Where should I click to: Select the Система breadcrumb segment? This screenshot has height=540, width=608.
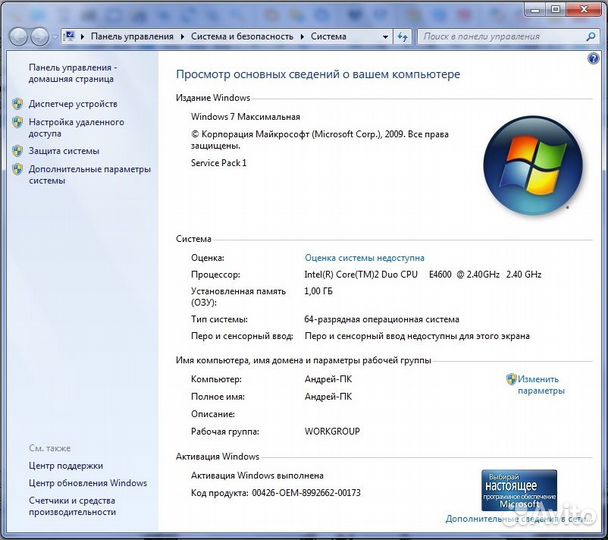pyautogui.click(x=328, y=36)
